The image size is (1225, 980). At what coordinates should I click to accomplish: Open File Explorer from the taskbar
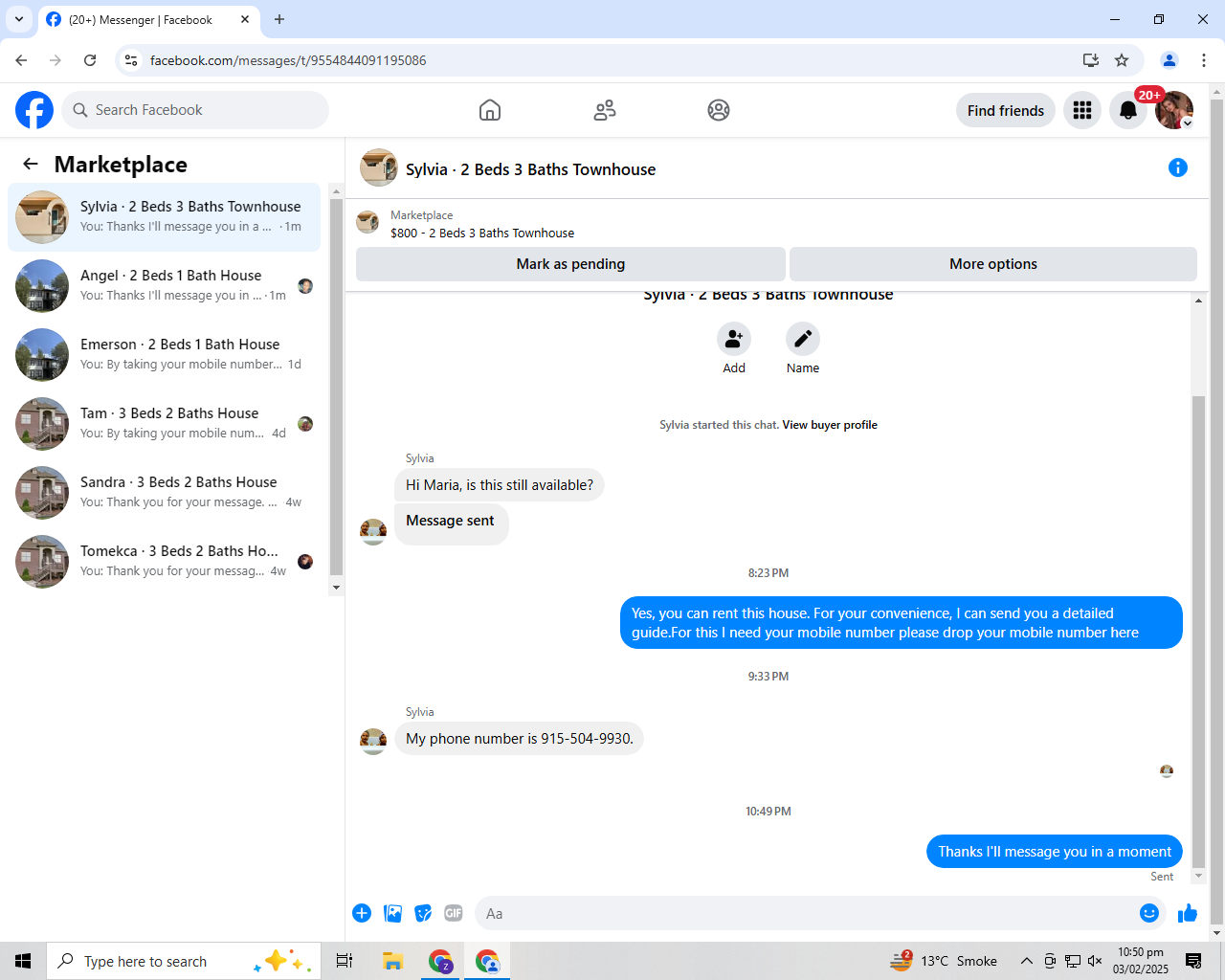392,961
